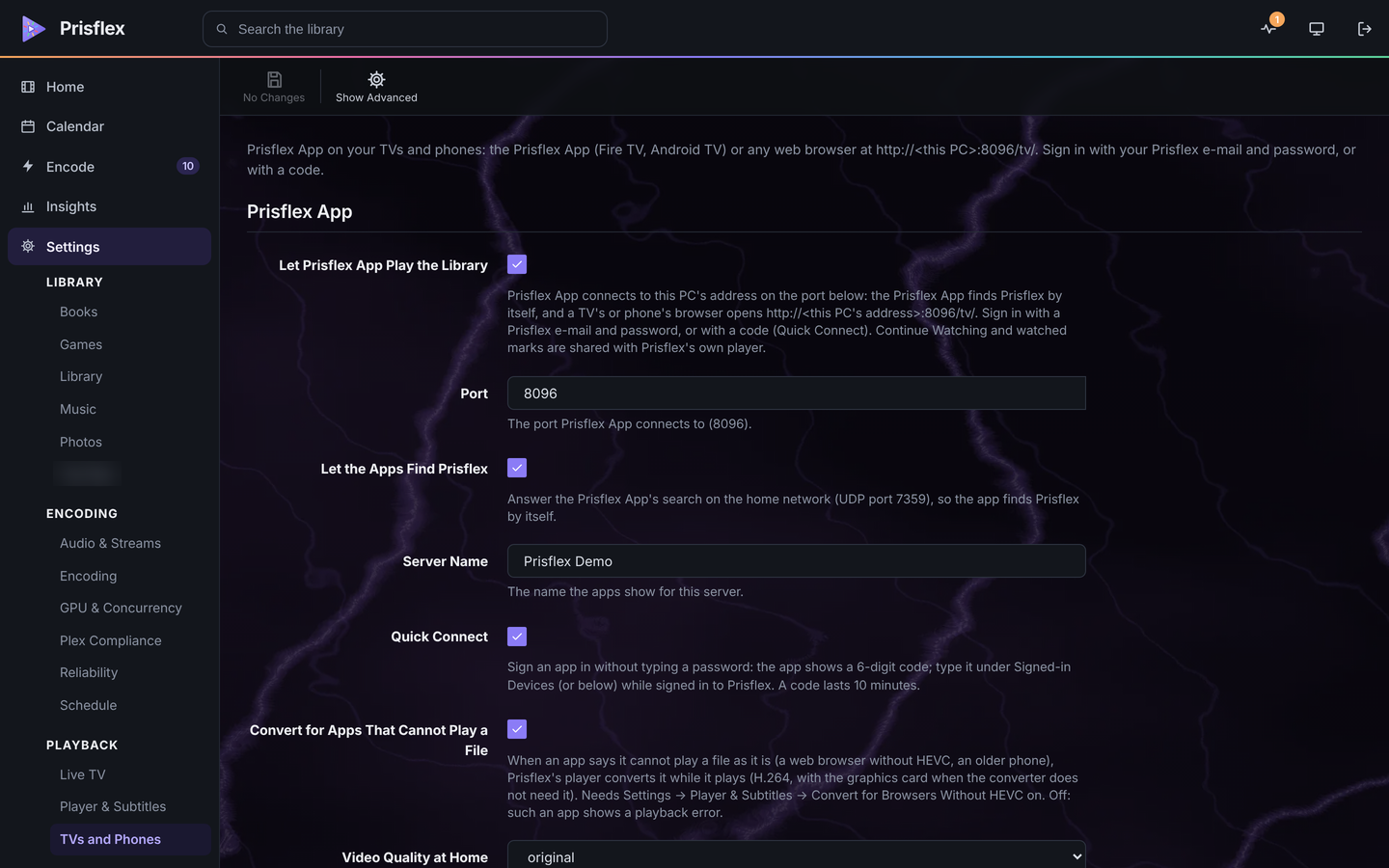
Task: Toggle Convert for Apps That Cannot Play checkbox
Action: tap(517, 729)
